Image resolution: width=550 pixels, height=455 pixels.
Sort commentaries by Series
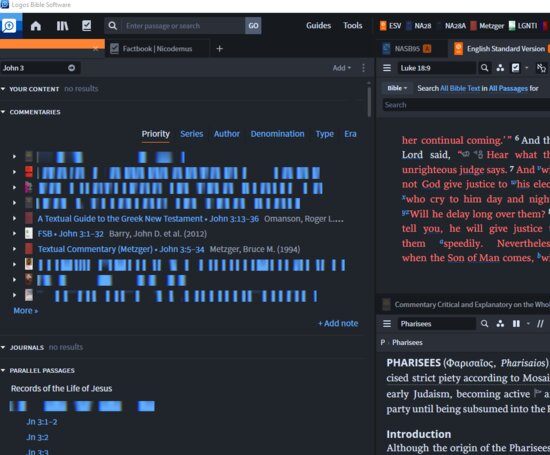[192, 134]
